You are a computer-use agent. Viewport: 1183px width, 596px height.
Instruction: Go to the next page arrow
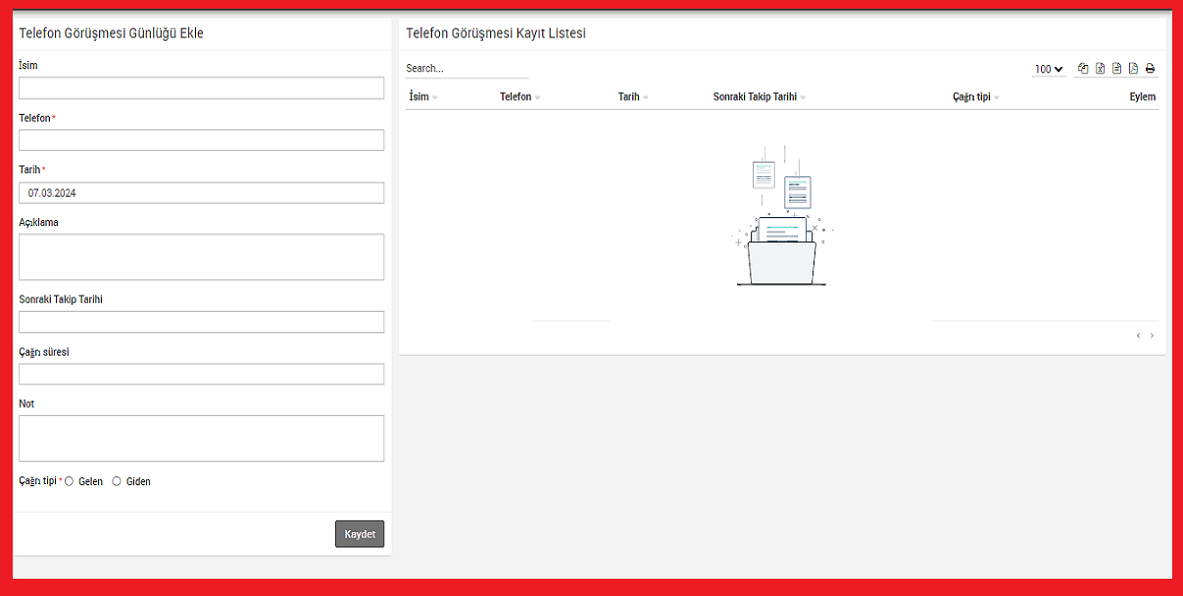point(1152,336)
